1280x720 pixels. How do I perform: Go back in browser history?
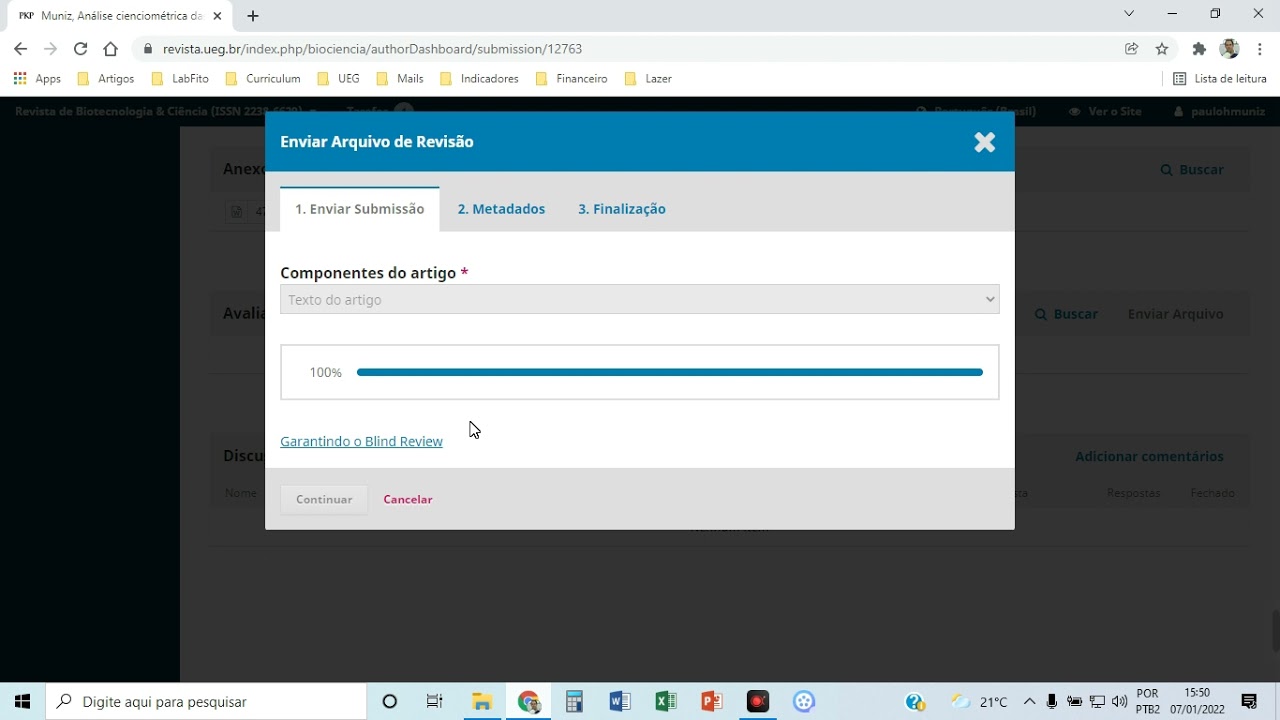[x=20, y=48]
